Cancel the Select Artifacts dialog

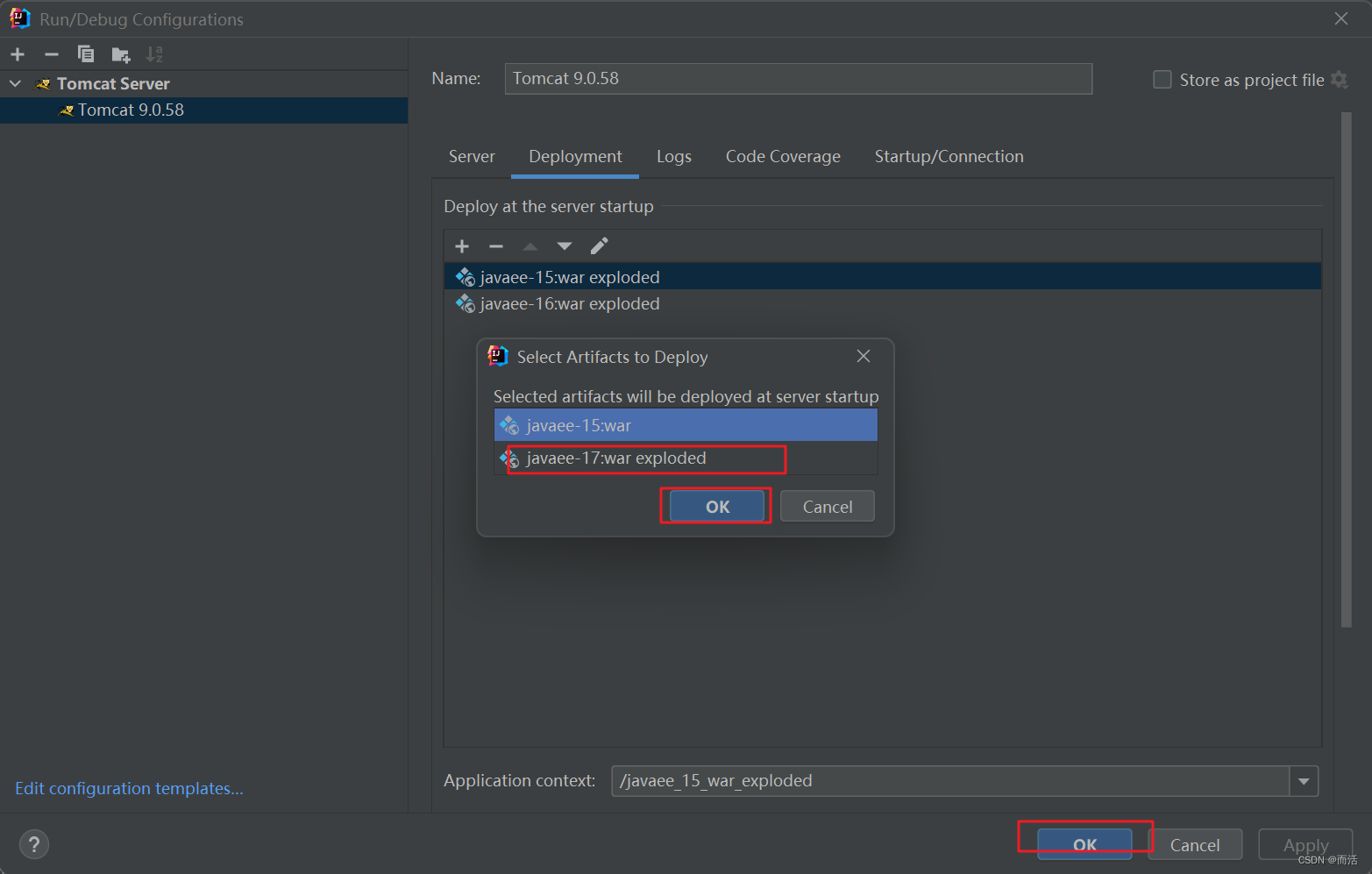coord(827,507)
